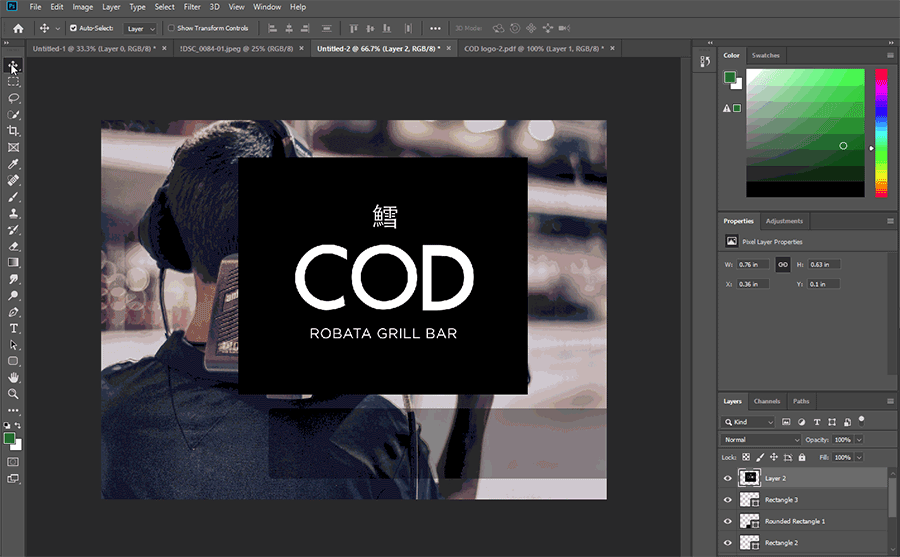Image resolution: width=900 pixels, height=557 pixels.
Task: Open the Image menu
Action: click(83, 7)
